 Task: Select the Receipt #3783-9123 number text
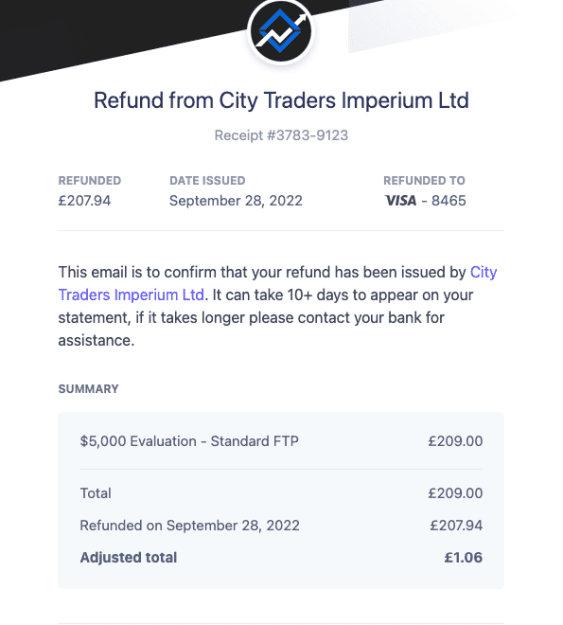point(281,136)
